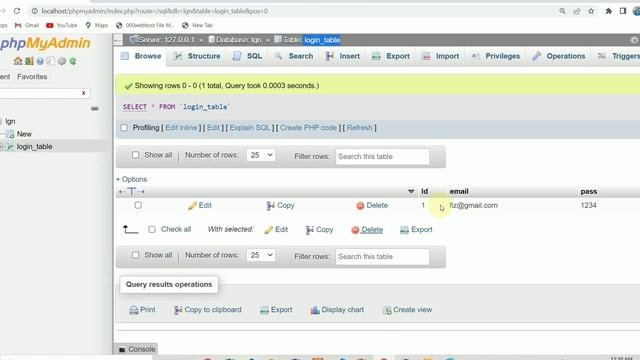Image resolution: width=640 pixels, height=360 pixels.
Task: Select login_table in navigation tree
Action: tap(34, 147)
